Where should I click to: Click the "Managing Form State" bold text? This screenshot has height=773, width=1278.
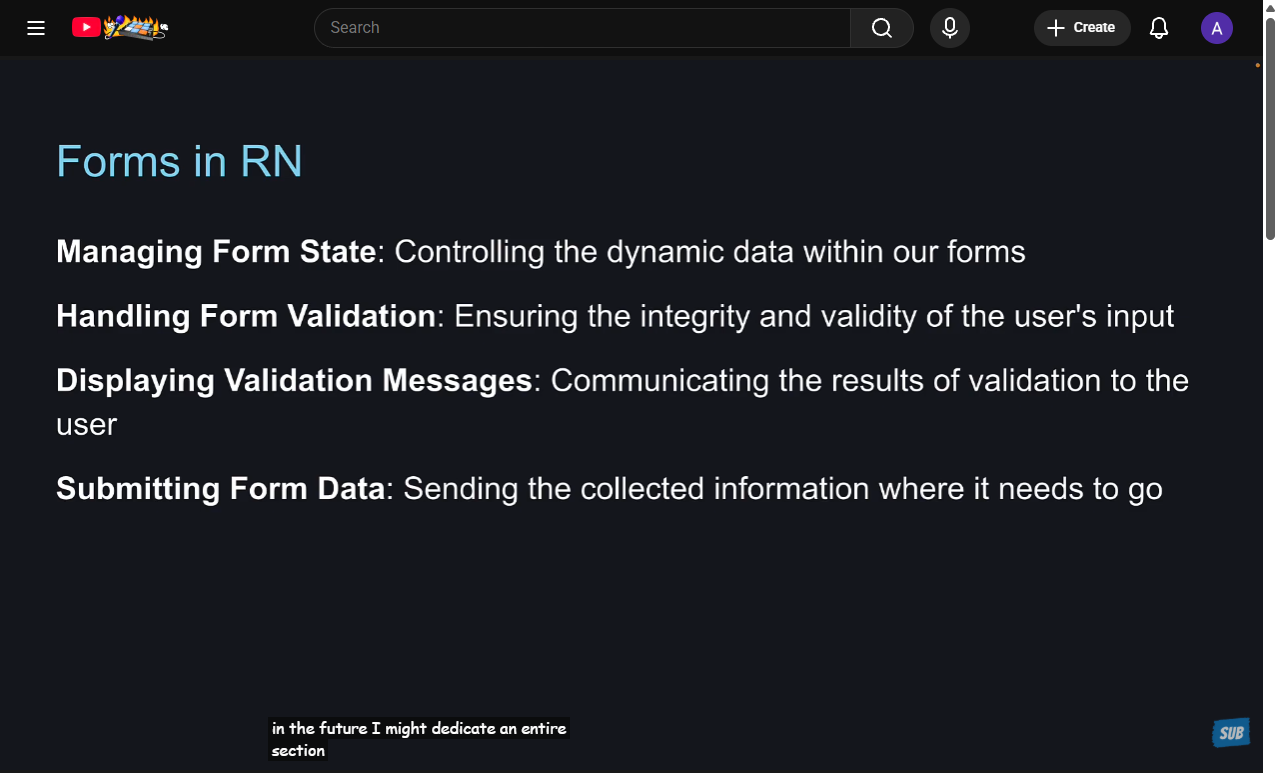[x=216, y=252]
